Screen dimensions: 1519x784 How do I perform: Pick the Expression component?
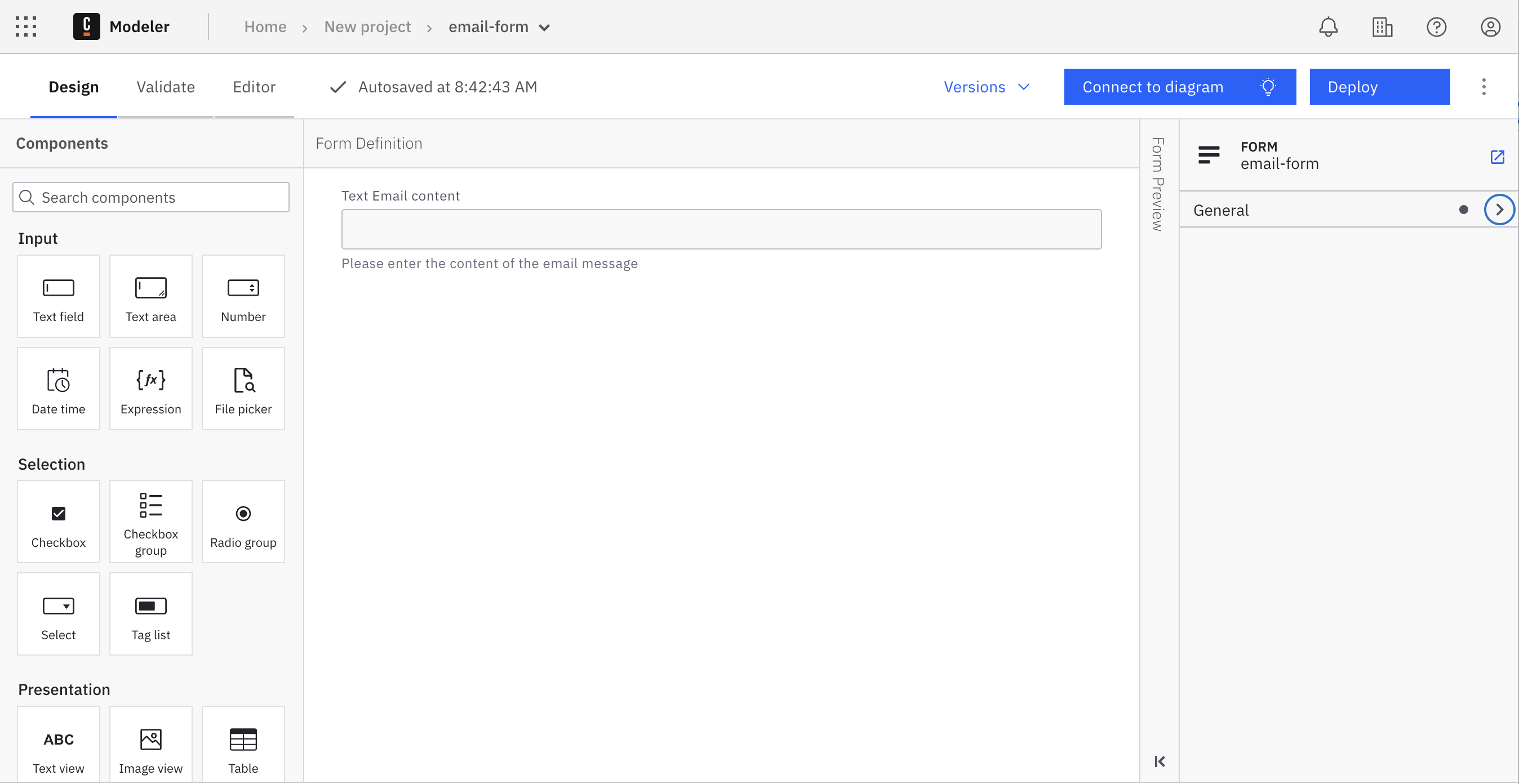[150, 389]
